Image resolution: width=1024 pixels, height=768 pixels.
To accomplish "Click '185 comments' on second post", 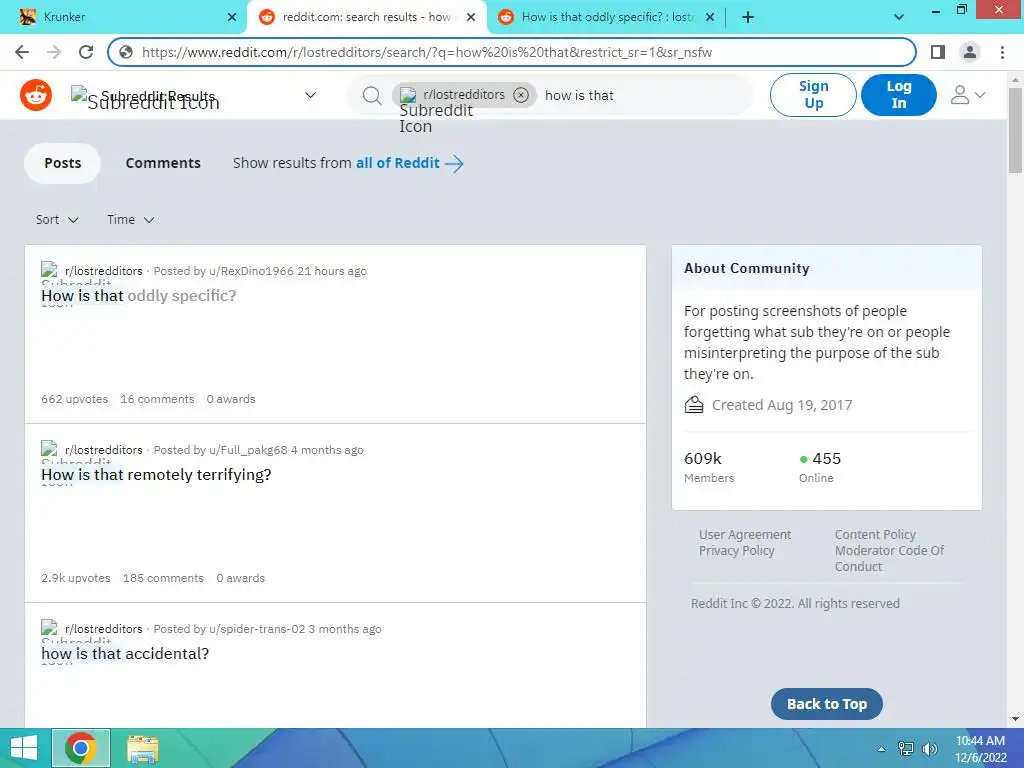I will click(163, 578).
